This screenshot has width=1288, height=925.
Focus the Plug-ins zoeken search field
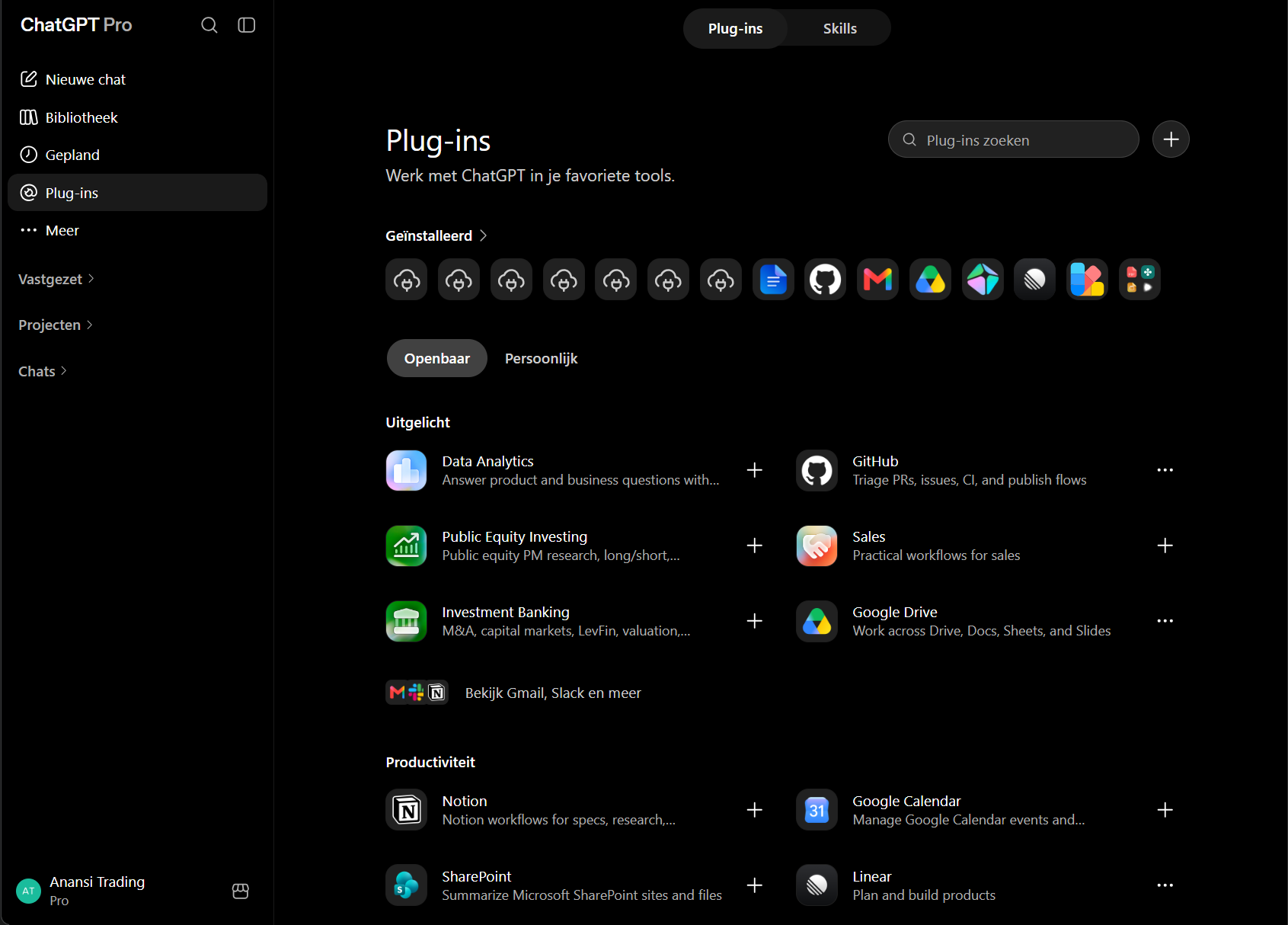(1014, 139)
